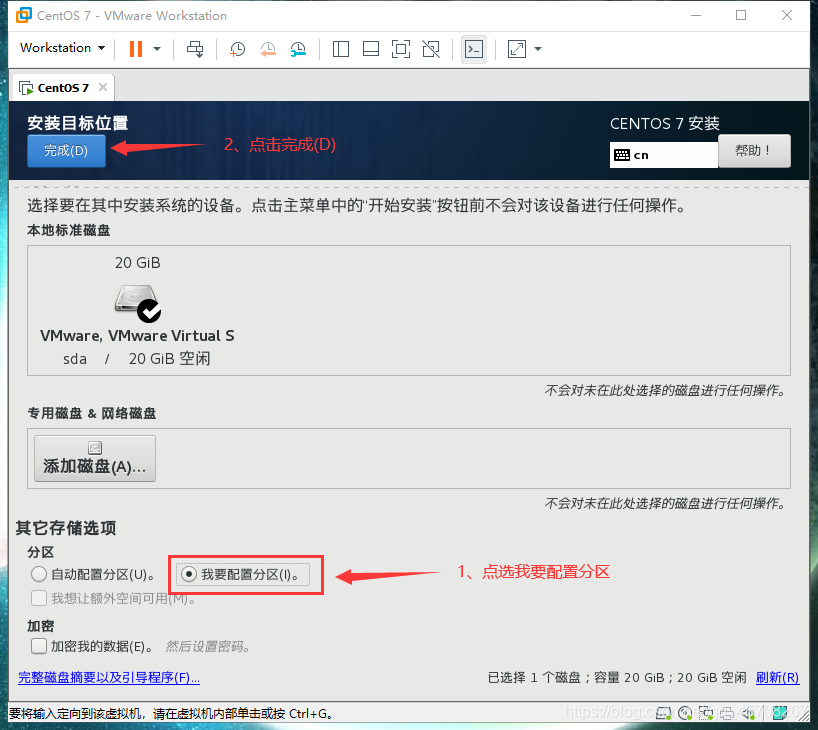Click the sound card status icon
The height and width of the screenshot is (730, 818).
[x=749, y=713]
